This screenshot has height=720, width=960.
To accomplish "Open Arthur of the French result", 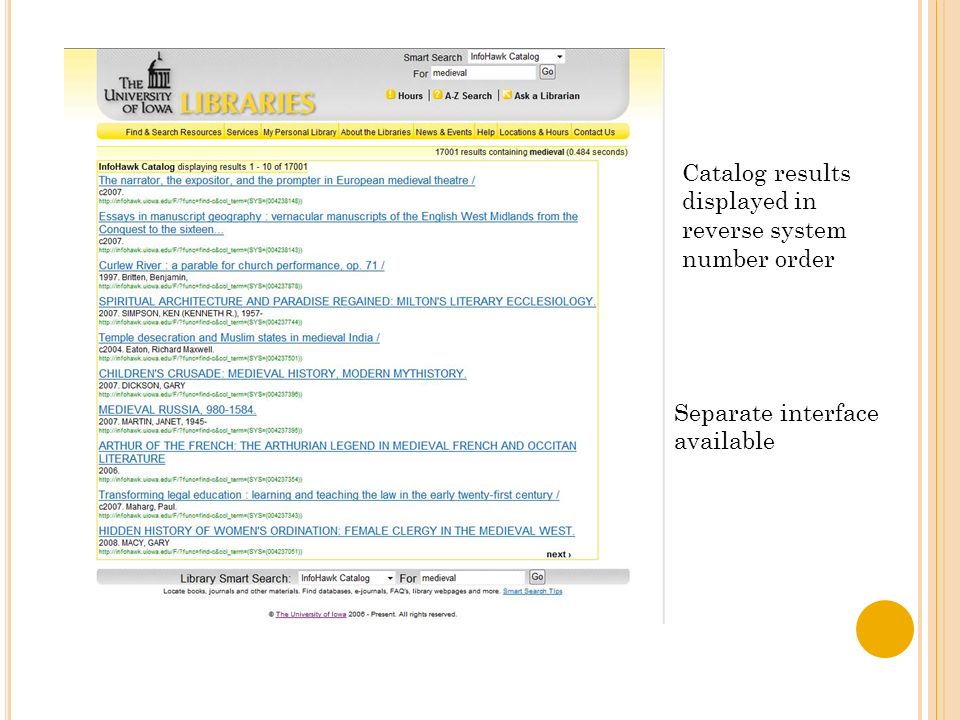I will (337, 452).
